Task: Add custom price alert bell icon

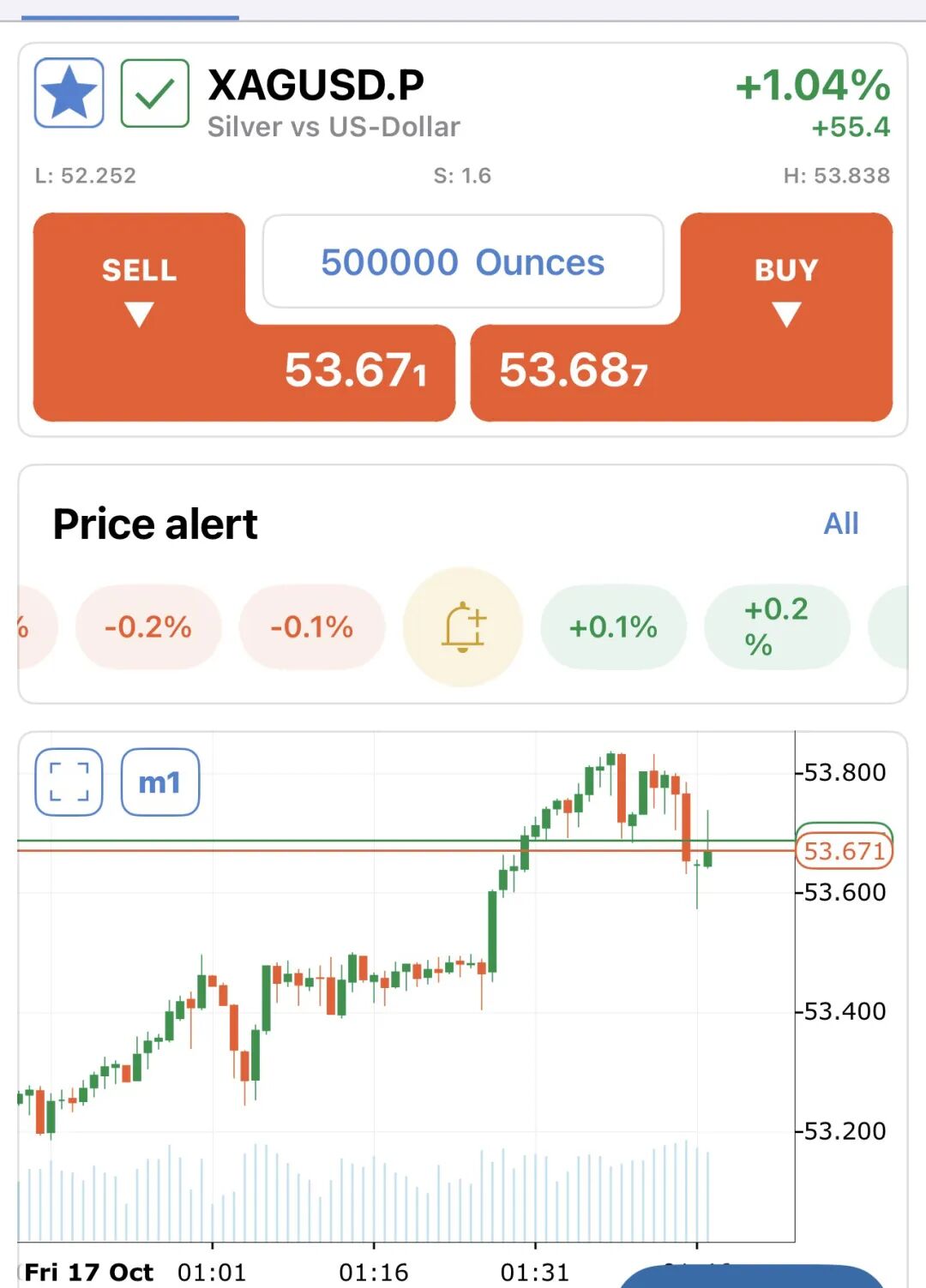Action: point(463,626)
